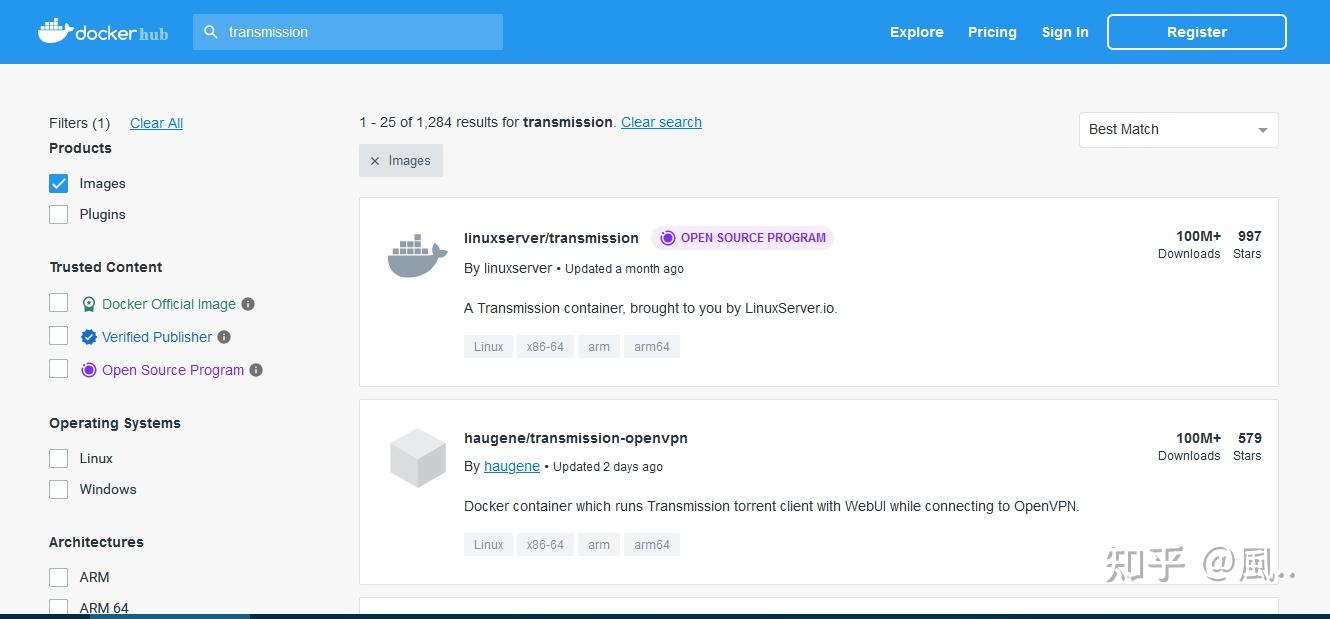Viewport: 1330px width, 619px height.
Task: Check the Linux operating system filter
Action: coord(58,458)
